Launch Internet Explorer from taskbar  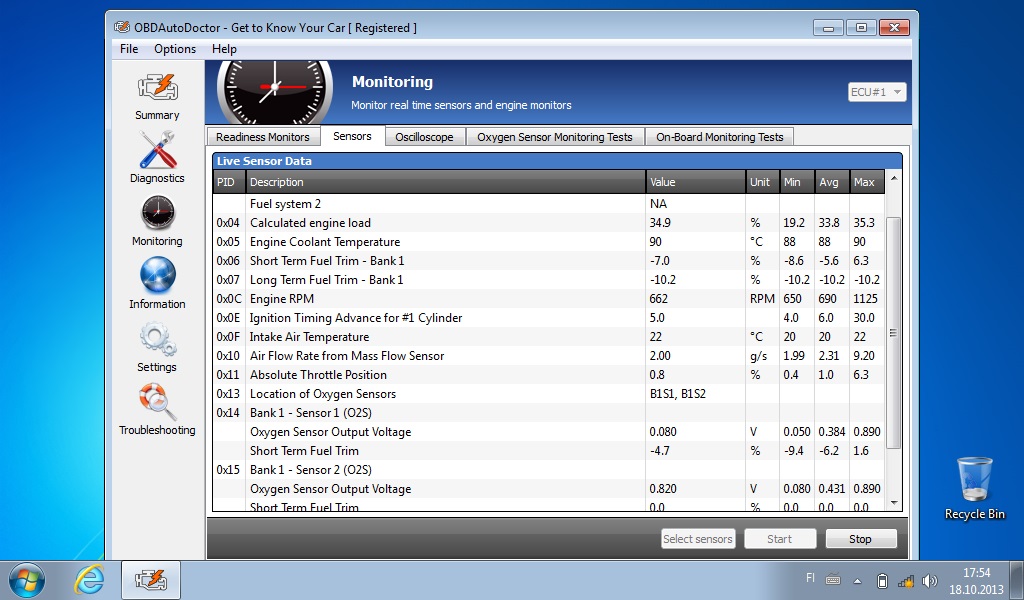(x=89, y=580)
